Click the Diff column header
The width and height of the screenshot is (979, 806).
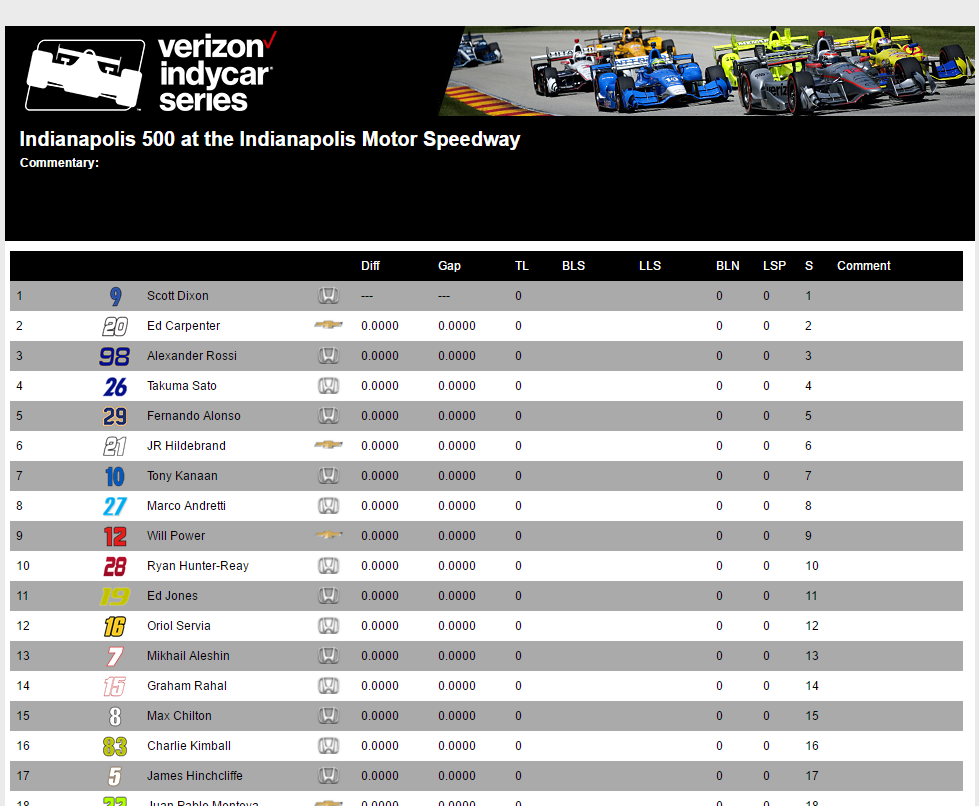tap(370, 266)
